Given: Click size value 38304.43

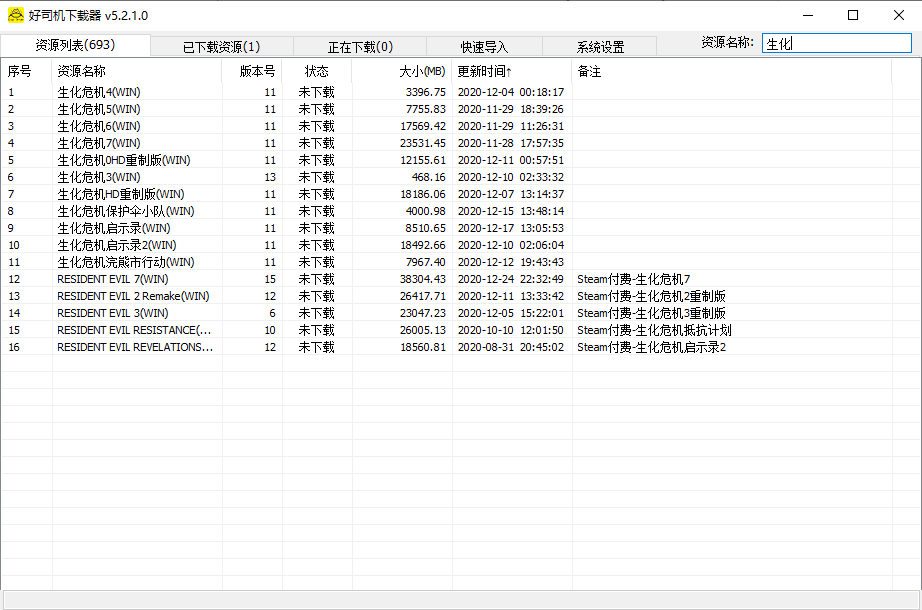Looking at the screenshot, I should [x=423, y=279].
